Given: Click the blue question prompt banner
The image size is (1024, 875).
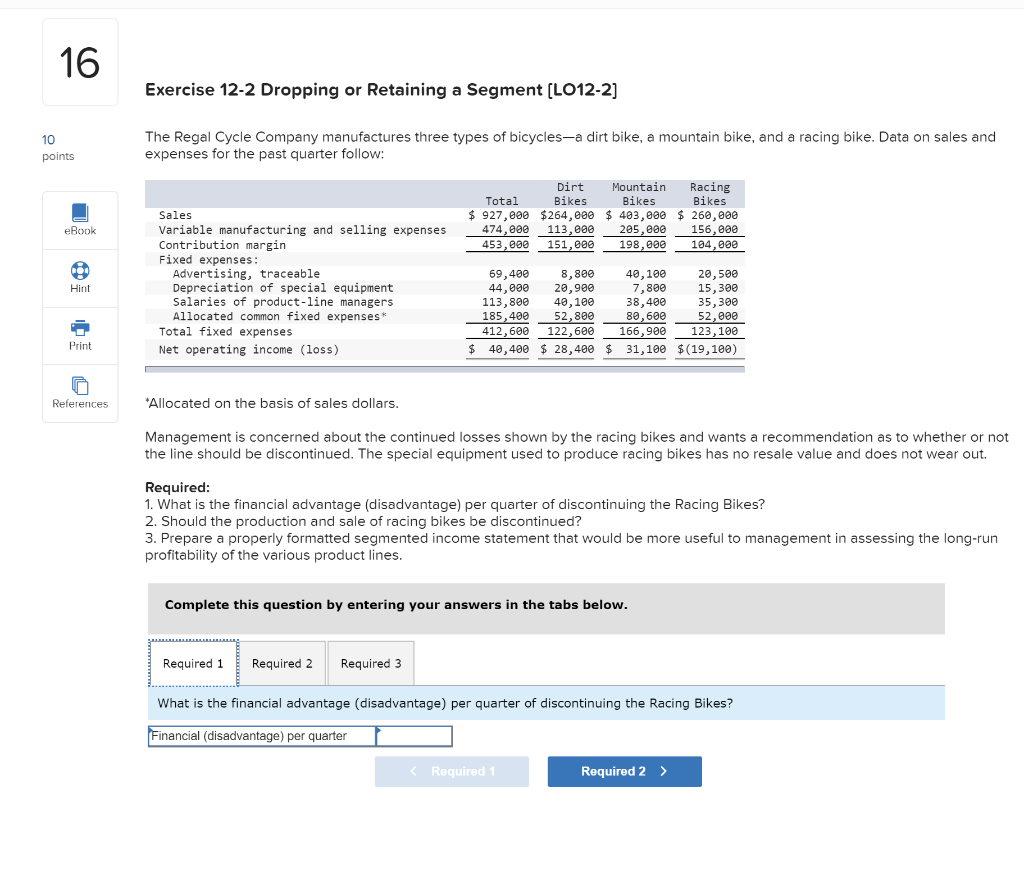Looking at the screenshot, I should [546, 703].
